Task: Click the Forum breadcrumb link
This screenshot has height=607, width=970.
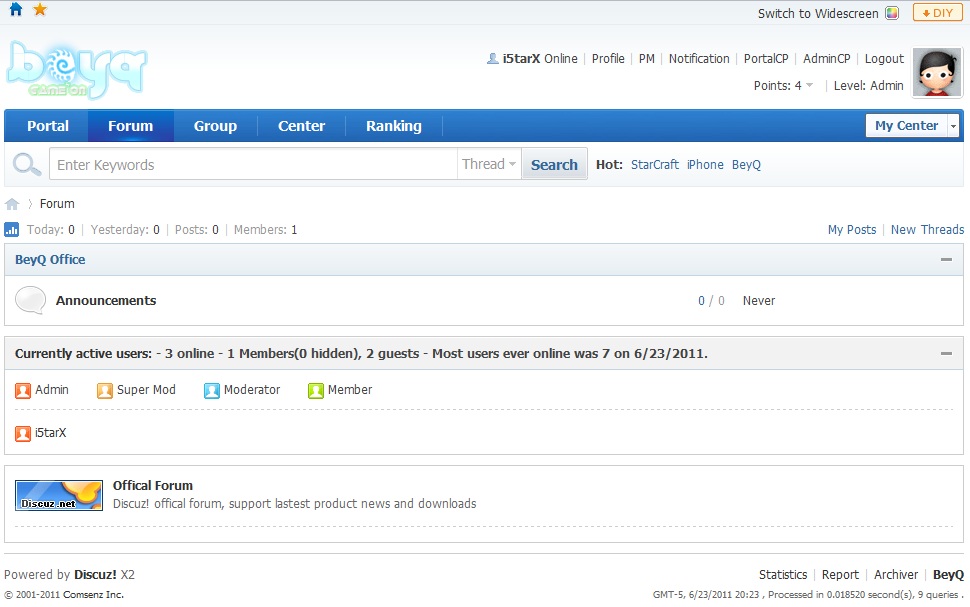Action: (57, 204)
